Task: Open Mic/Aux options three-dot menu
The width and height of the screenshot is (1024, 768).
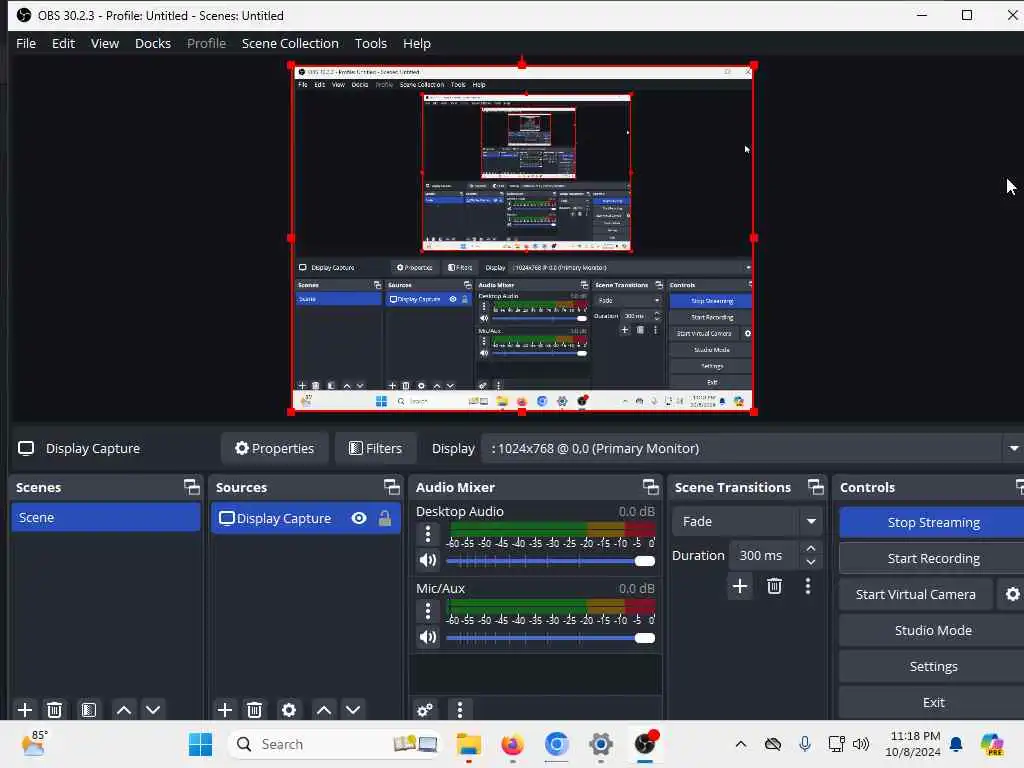Action: click(428, 611)
